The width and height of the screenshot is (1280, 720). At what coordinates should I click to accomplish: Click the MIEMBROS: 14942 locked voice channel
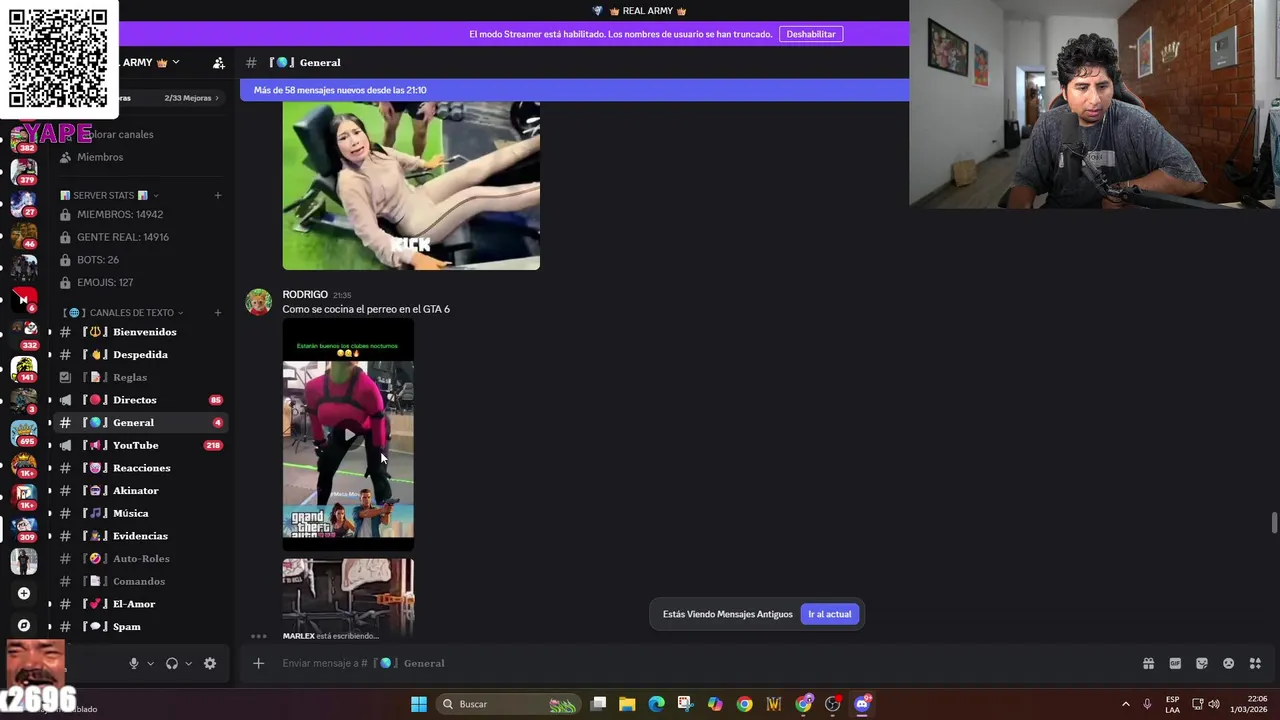pyautogui.click(x=140, y=214)
